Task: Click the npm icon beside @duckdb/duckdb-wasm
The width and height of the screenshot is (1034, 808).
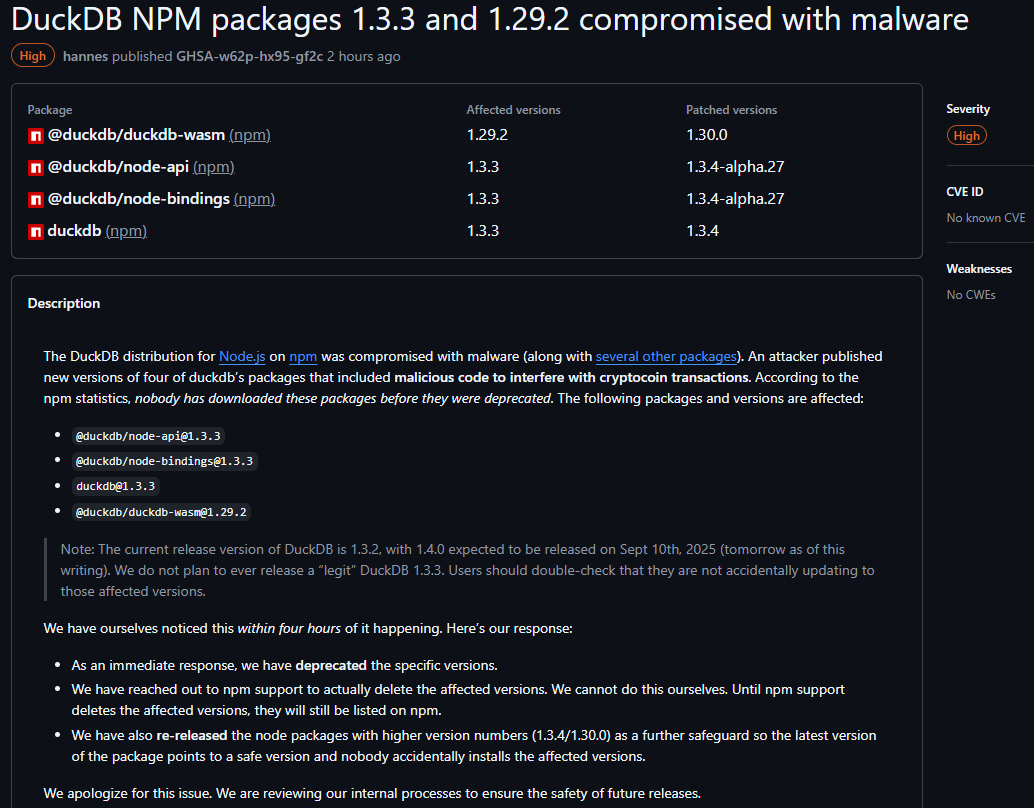Action: click(35, 135)
